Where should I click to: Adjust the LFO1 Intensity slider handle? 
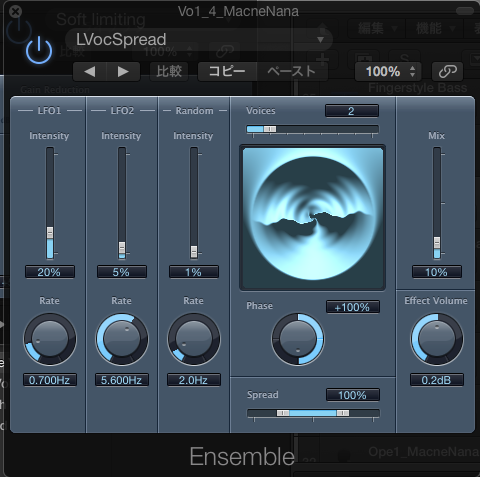[50, 232]
